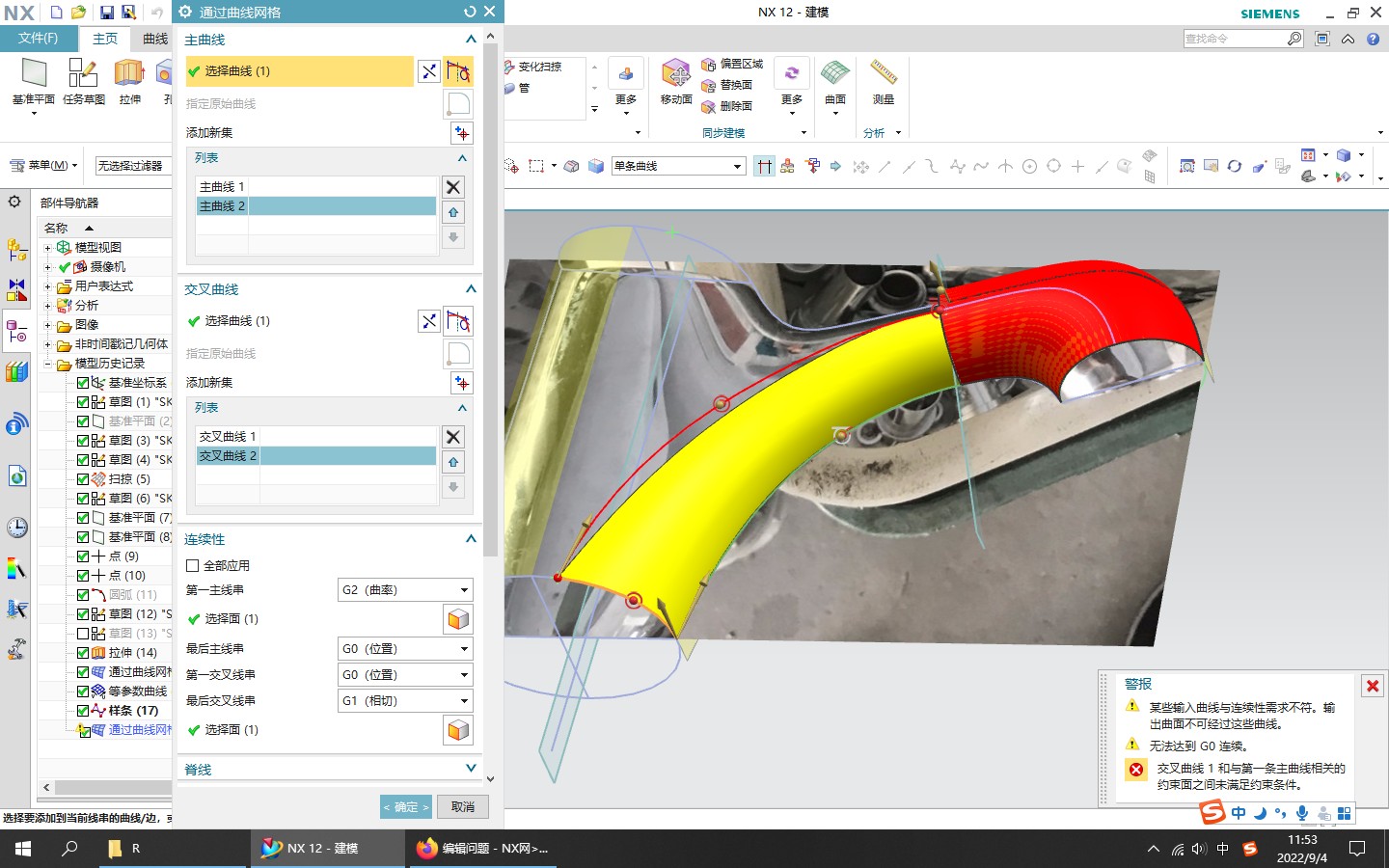Image resolution: width=1389 pixels, height=868 pixels.
Task: Remove selected primary curve with X button
Action: coord(453,187)
